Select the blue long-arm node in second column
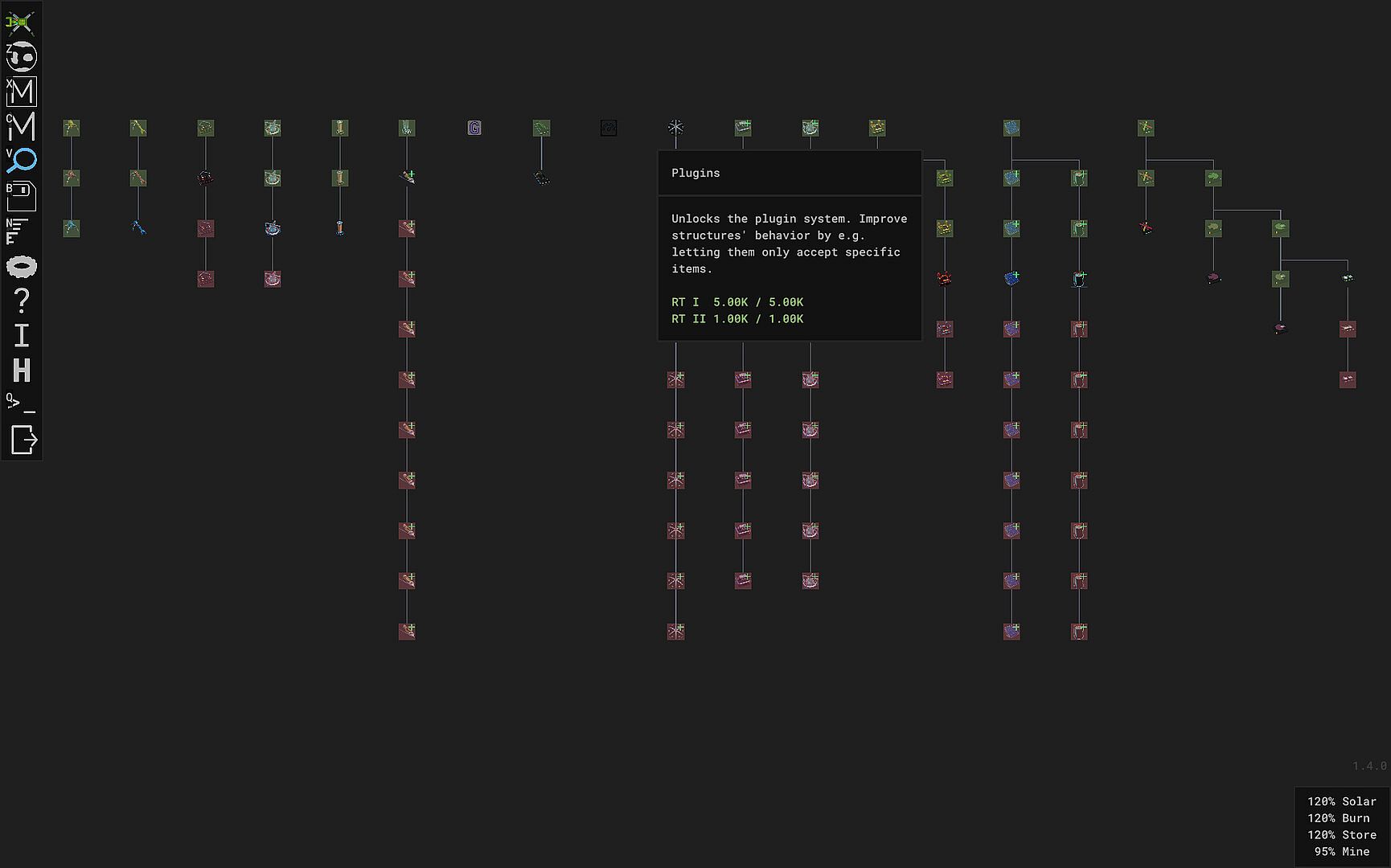This screenshot has height=868, width=1391. (138, 228)
